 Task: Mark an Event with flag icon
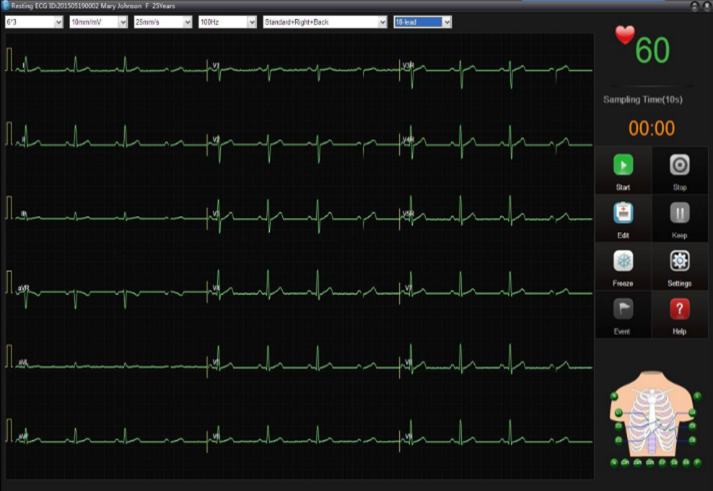coord(623,310)
